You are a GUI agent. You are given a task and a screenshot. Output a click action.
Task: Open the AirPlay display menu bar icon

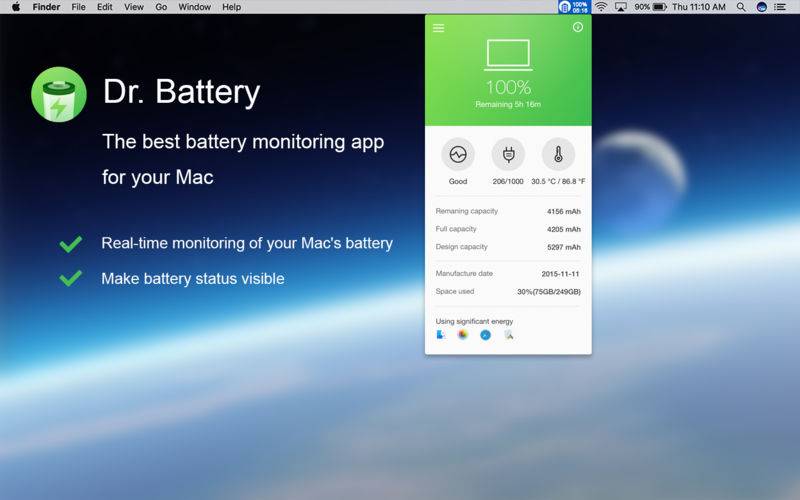[x=621, y=7]
